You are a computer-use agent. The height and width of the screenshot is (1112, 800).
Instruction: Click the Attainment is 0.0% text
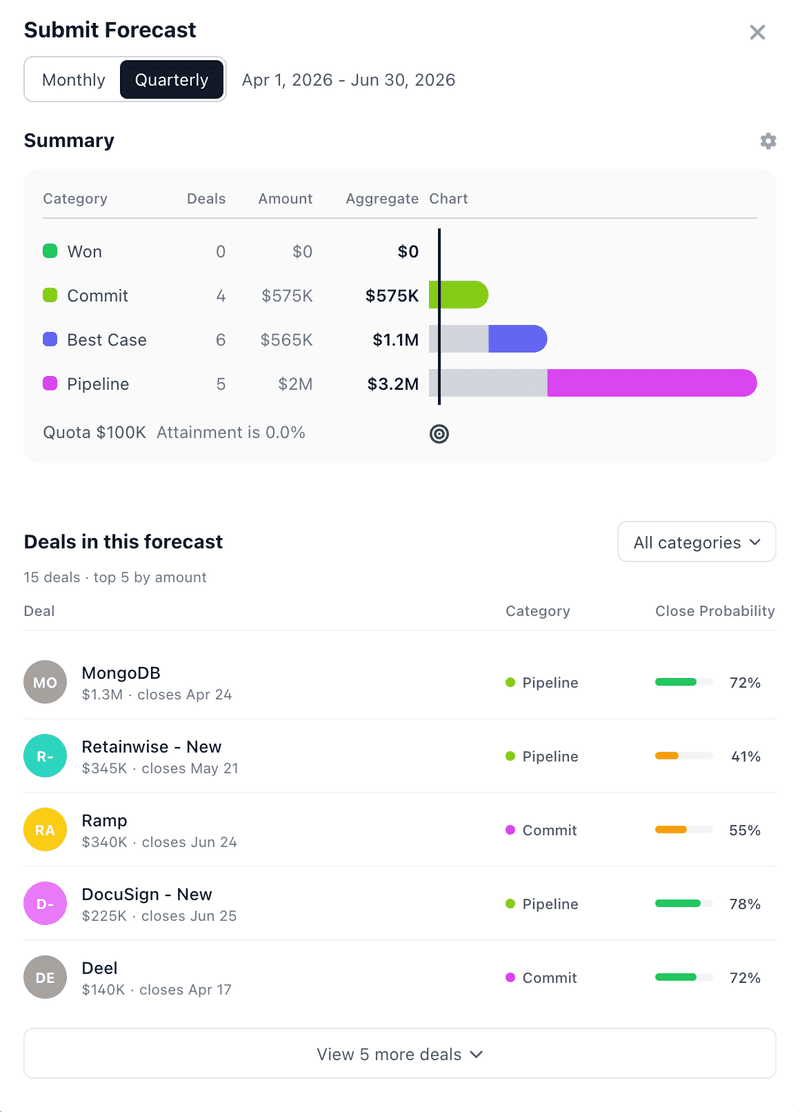(x=230, y=433)
